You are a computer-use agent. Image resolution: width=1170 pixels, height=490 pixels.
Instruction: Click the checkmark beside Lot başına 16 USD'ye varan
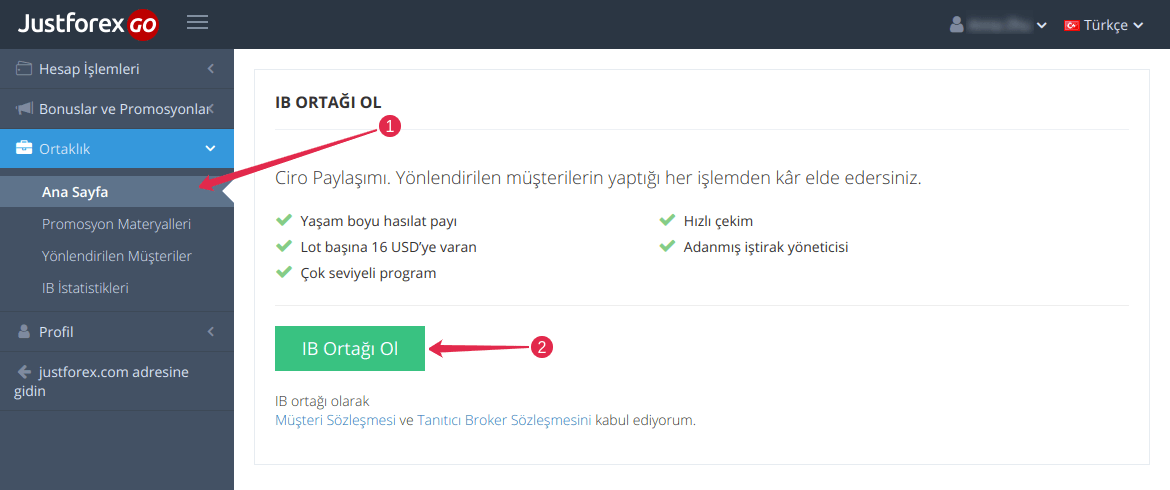pos(284,246)
